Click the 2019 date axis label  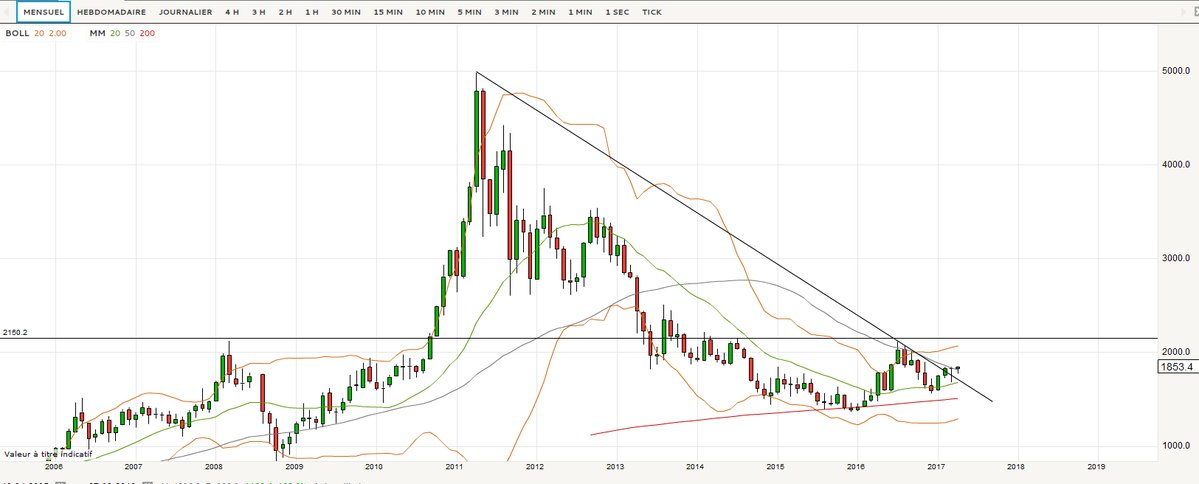1096,466
